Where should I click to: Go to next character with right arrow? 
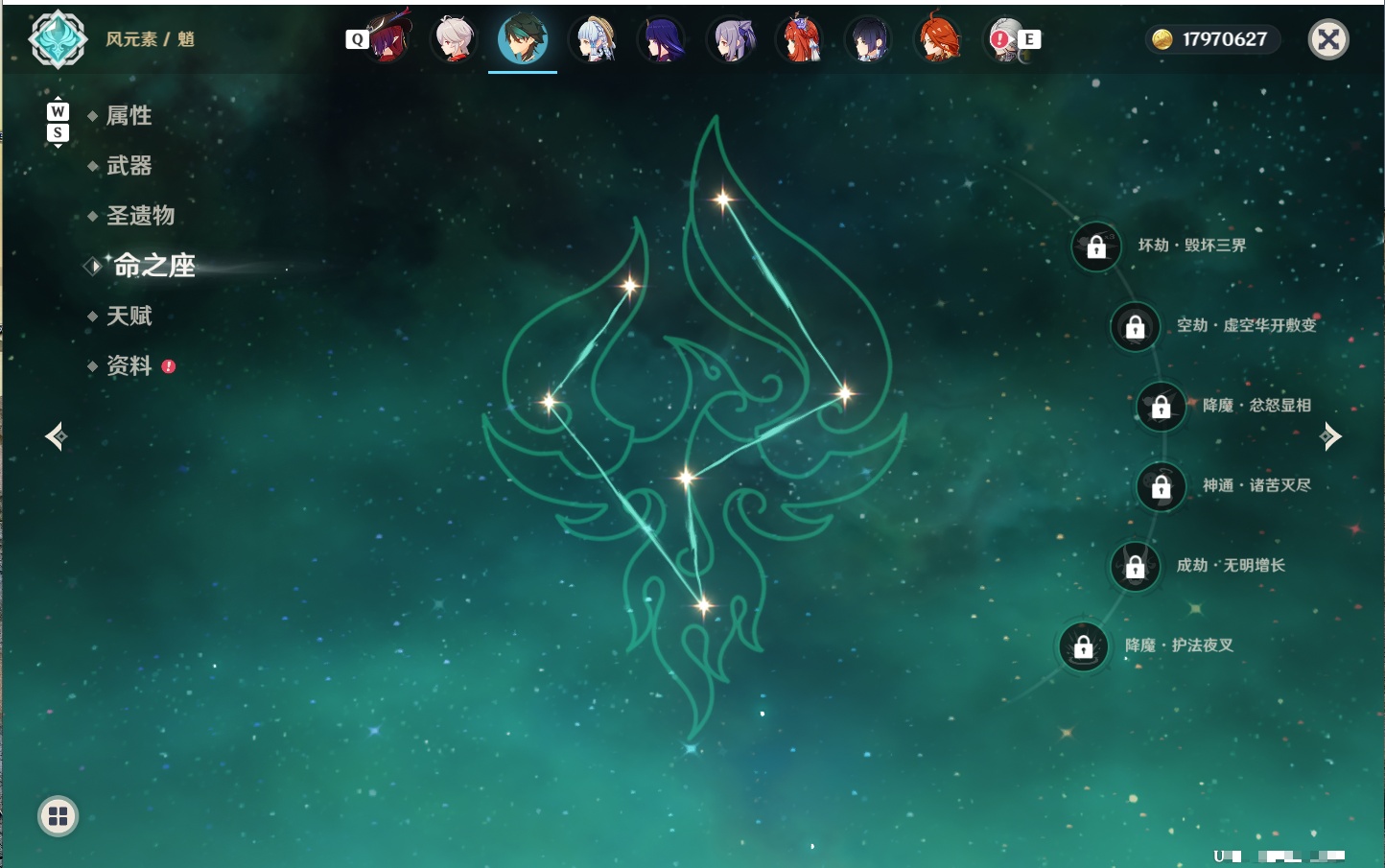(1330, 436)
